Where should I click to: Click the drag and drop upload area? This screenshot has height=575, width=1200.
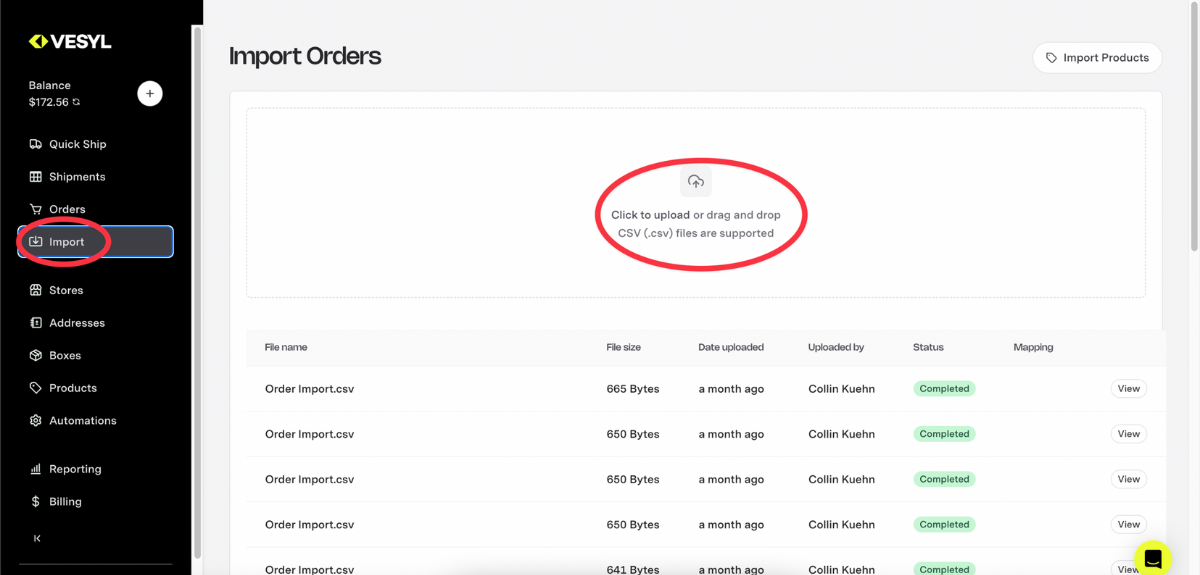click(x=696, y=203)
